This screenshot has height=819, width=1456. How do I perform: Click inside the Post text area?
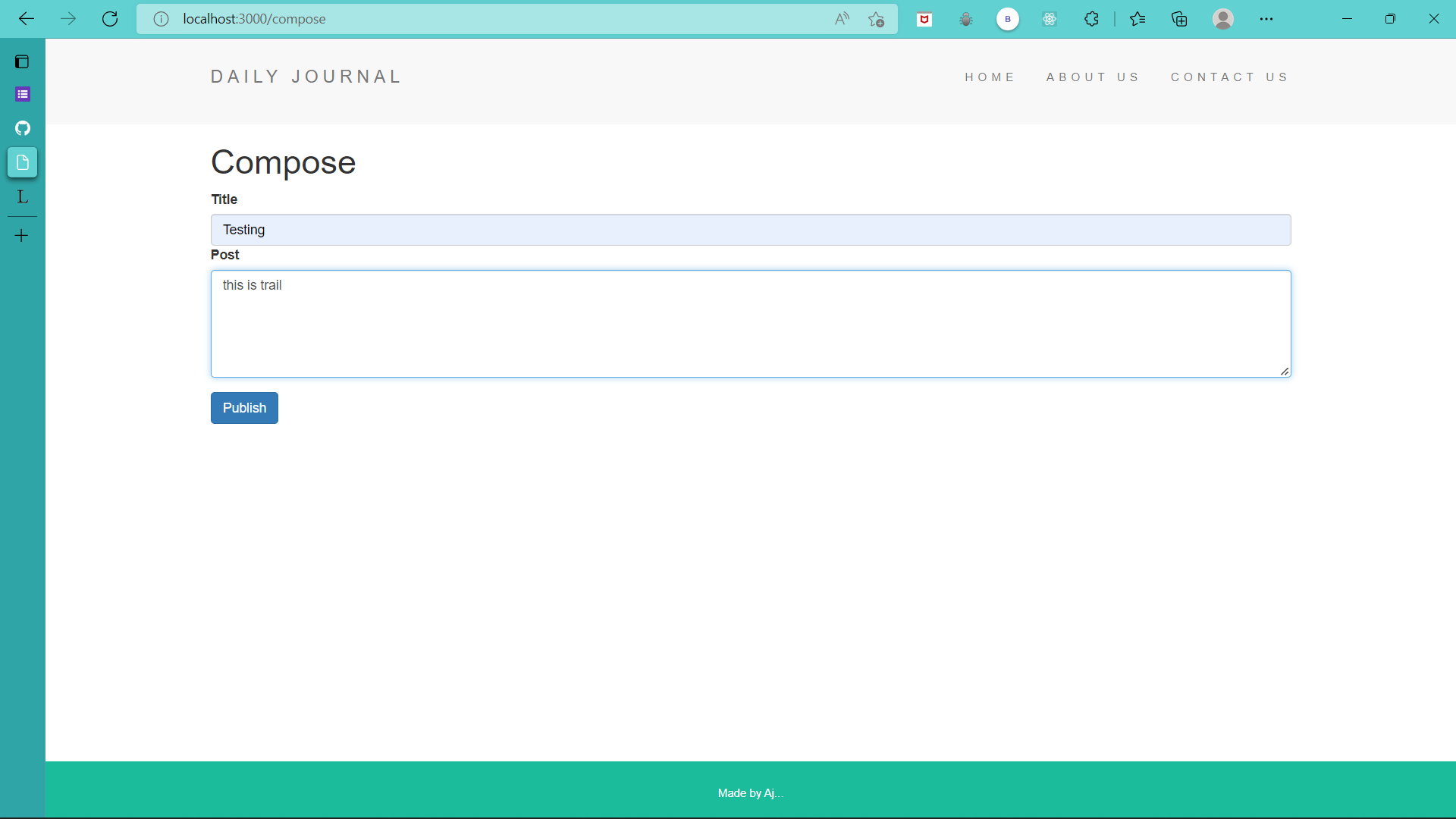[x=751, y=324]
